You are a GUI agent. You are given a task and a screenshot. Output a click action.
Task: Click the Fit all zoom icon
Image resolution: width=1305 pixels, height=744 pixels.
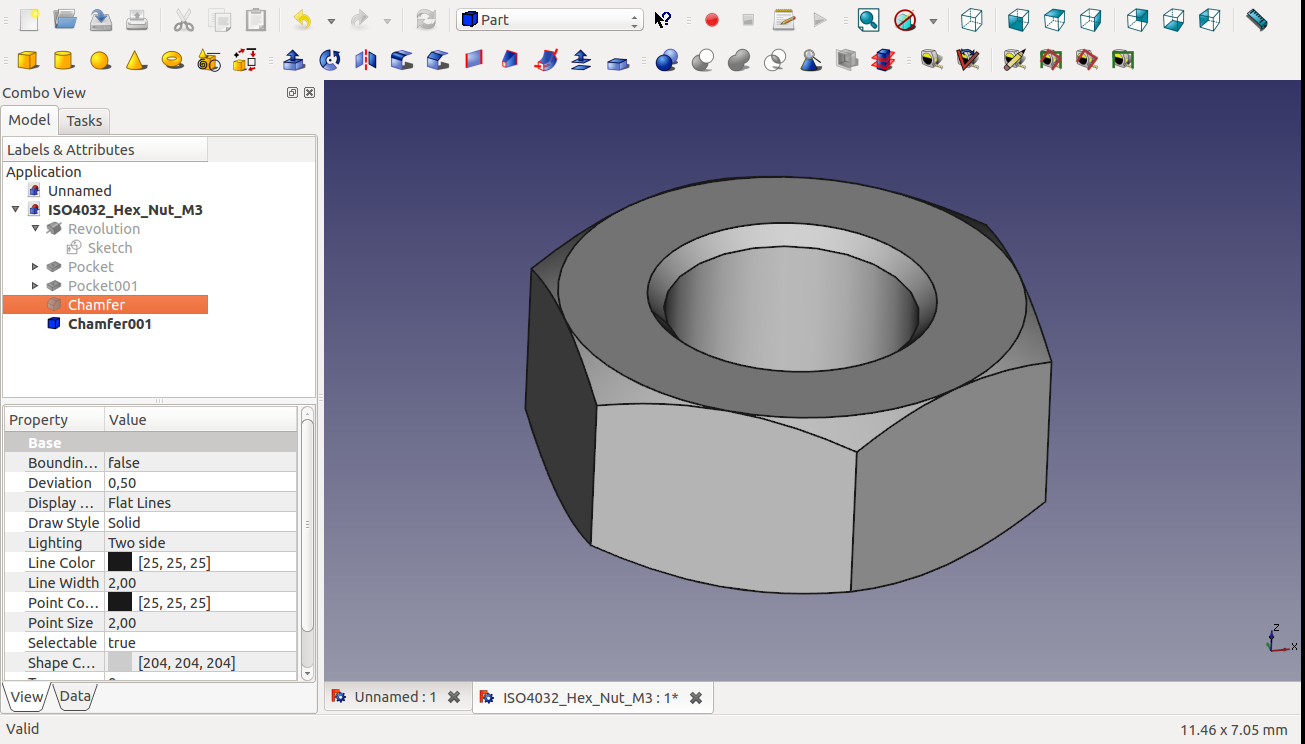(x=868, y=20)
